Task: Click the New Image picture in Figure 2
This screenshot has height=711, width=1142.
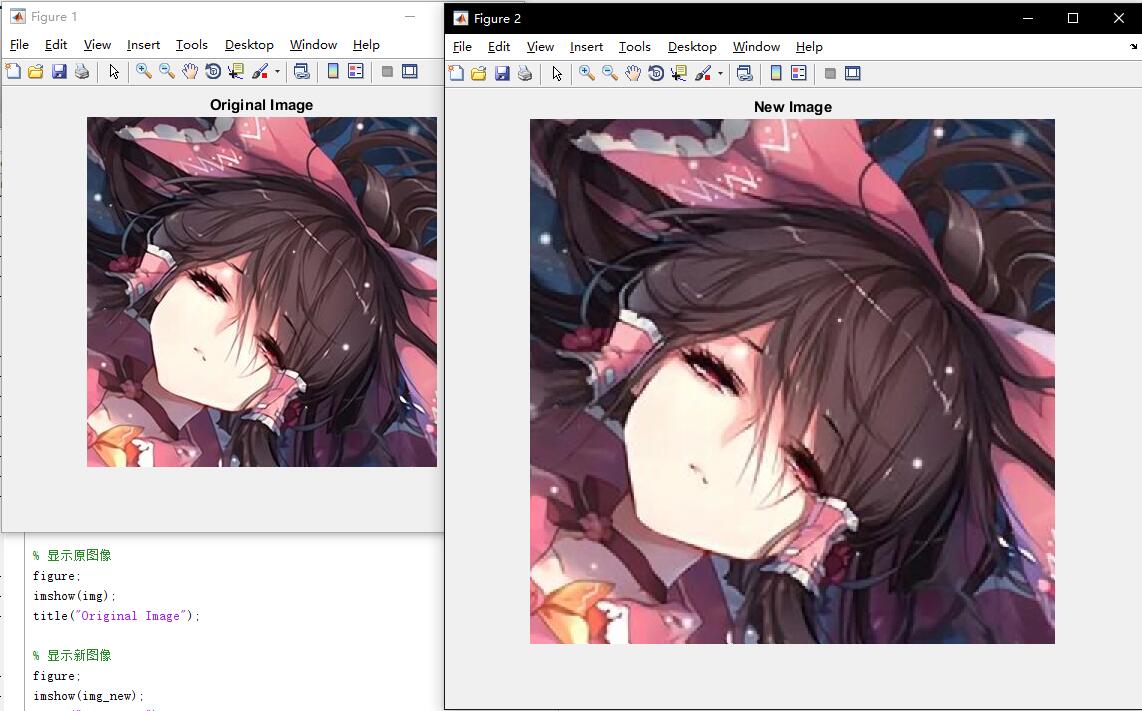Action: pos(792,381)
